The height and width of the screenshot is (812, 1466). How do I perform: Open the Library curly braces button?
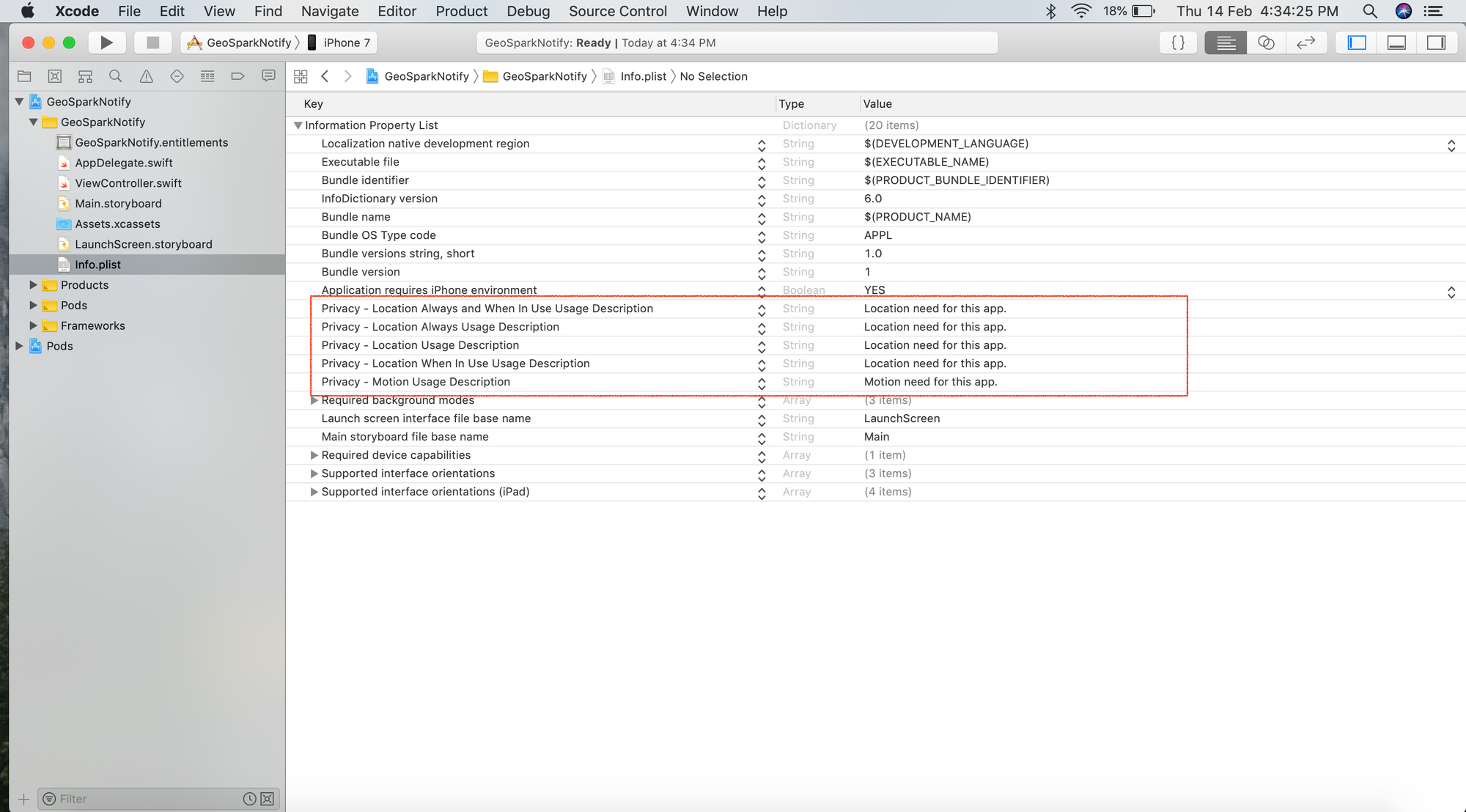click(x=1178, y=43)
